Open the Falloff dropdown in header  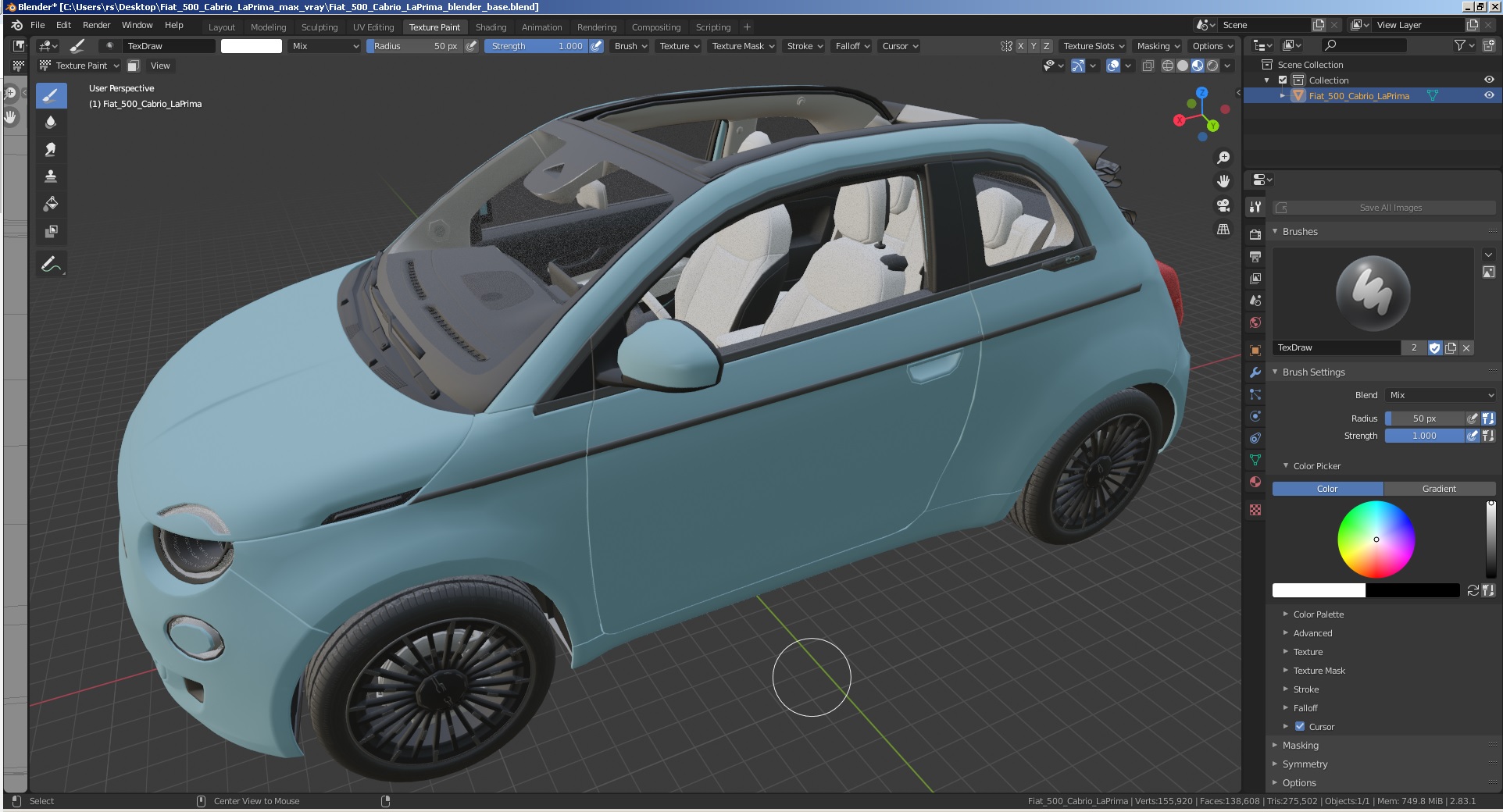(x=851, y=46)
